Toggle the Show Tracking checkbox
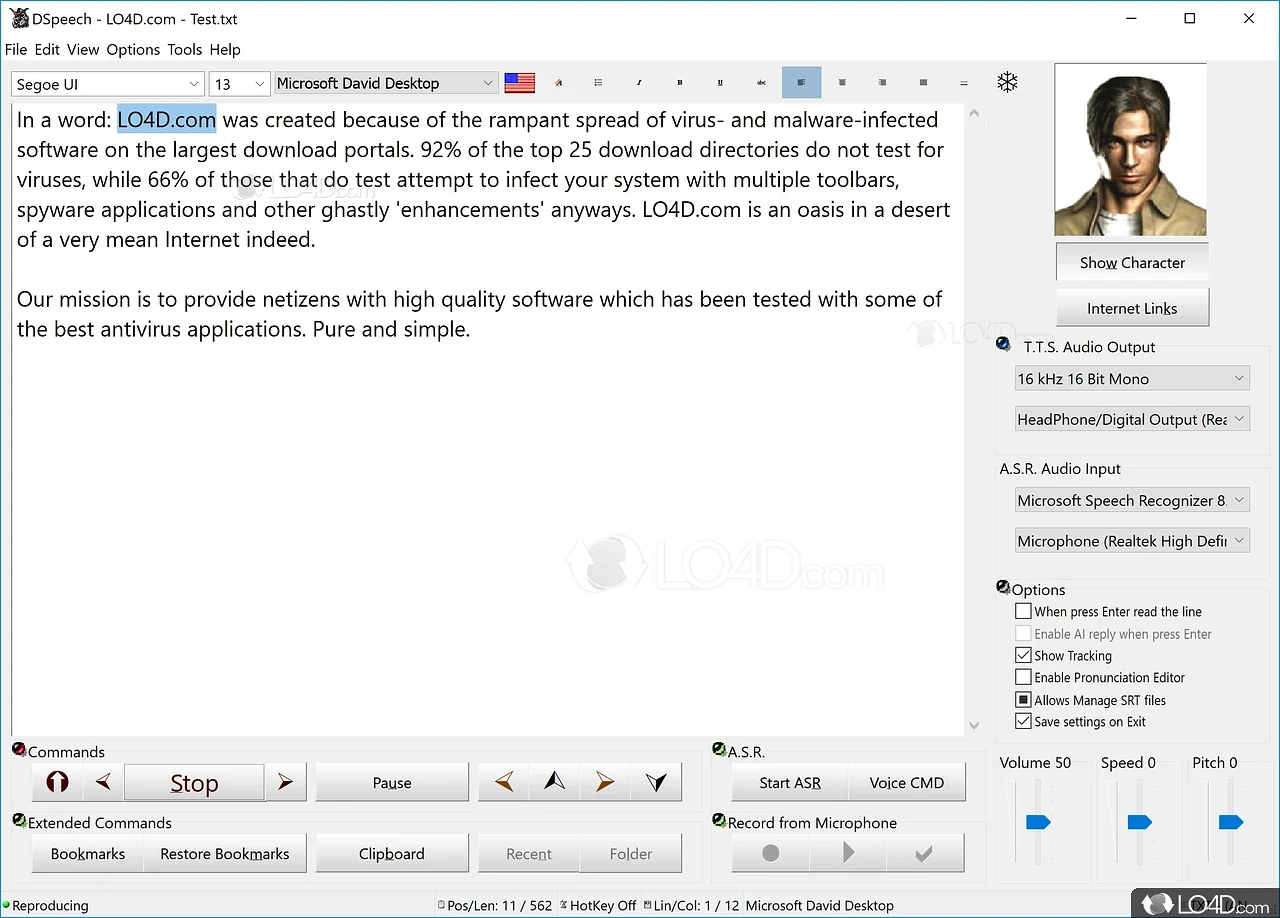Image resolution: width=1280 pixels, height=918 pixels. coord(1023,655)
